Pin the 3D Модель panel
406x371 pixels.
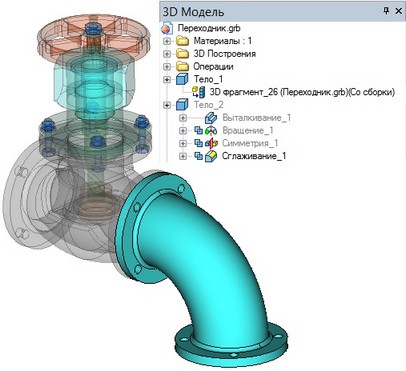tap(386, 11)
